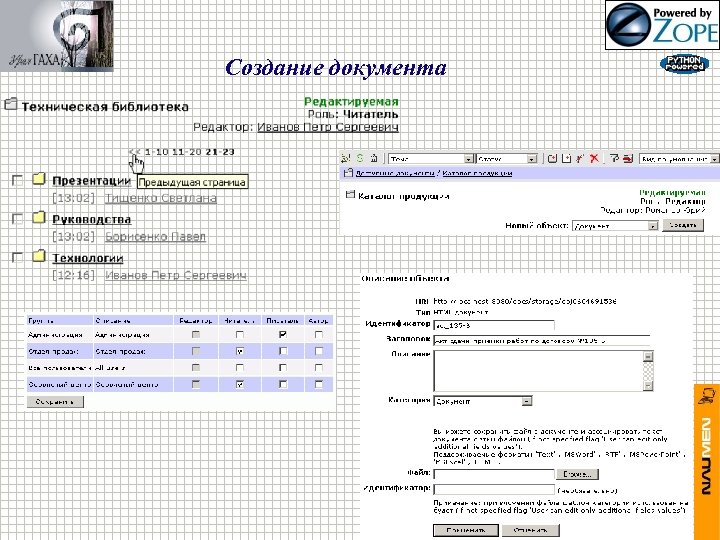Click the Применить button
This screenshot has height=540, width=720.
[466, 530]
